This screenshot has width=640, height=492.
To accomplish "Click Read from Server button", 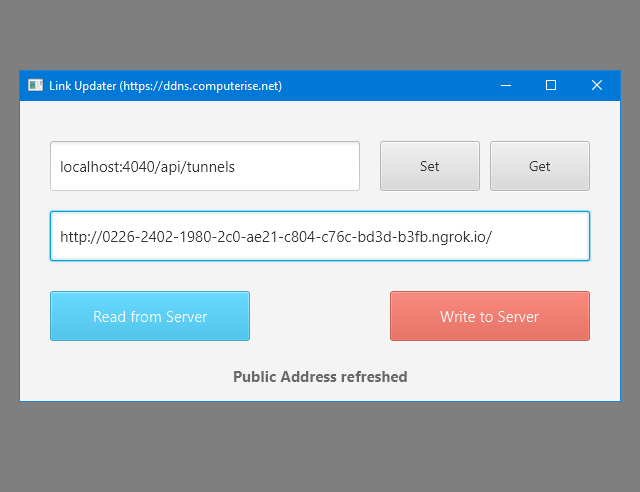I will point(150,316).
